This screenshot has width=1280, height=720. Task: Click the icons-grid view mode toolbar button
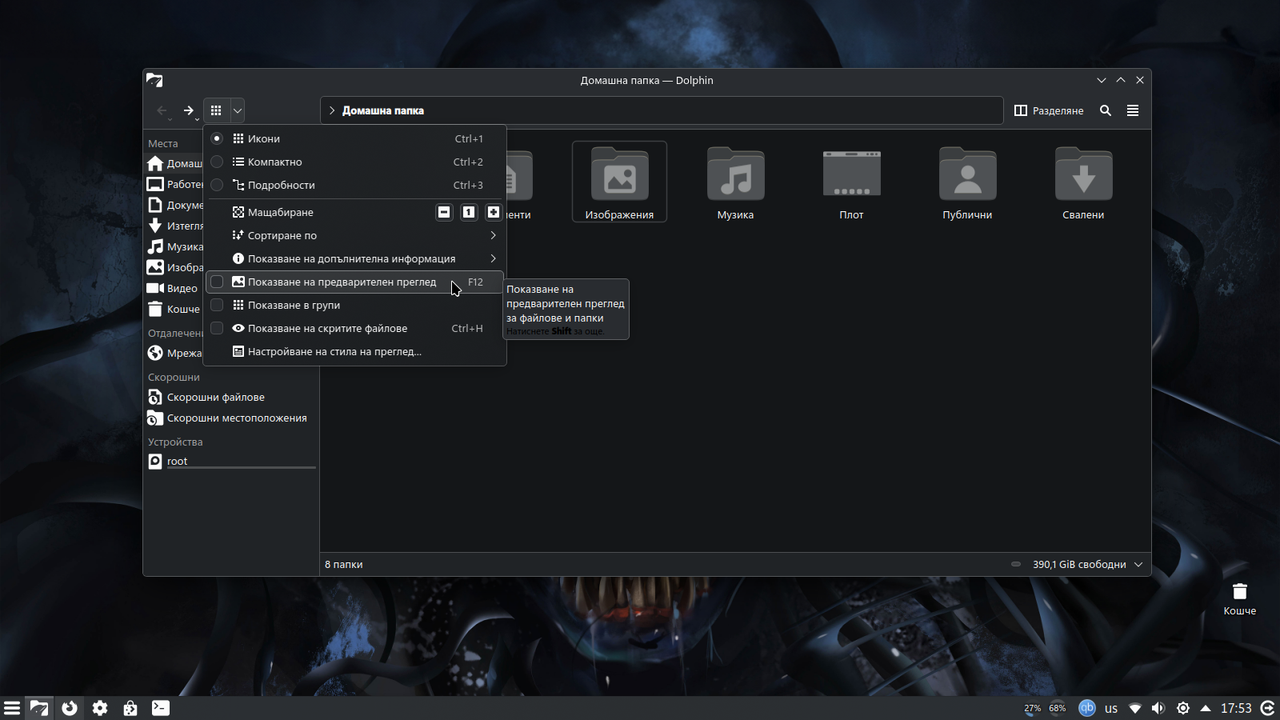[216, 111]
